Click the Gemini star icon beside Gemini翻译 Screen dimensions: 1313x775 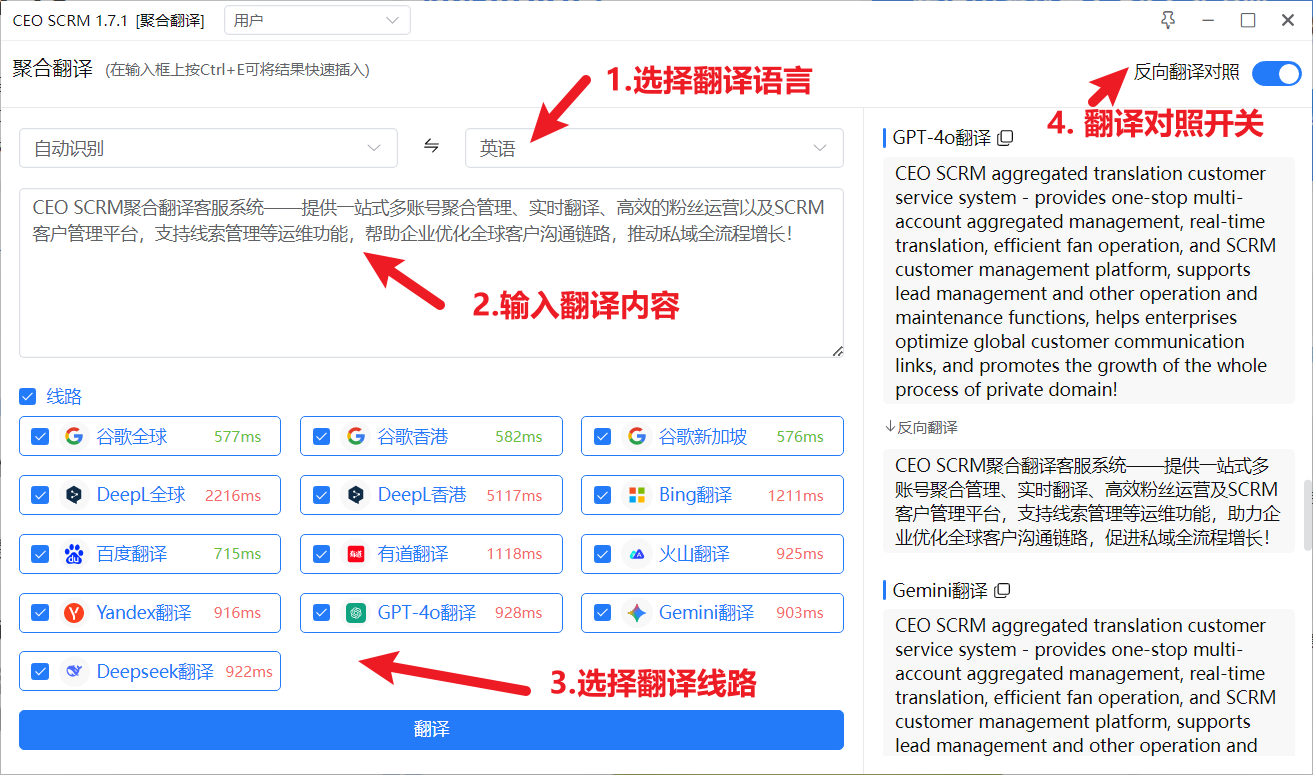pos(637,613)
